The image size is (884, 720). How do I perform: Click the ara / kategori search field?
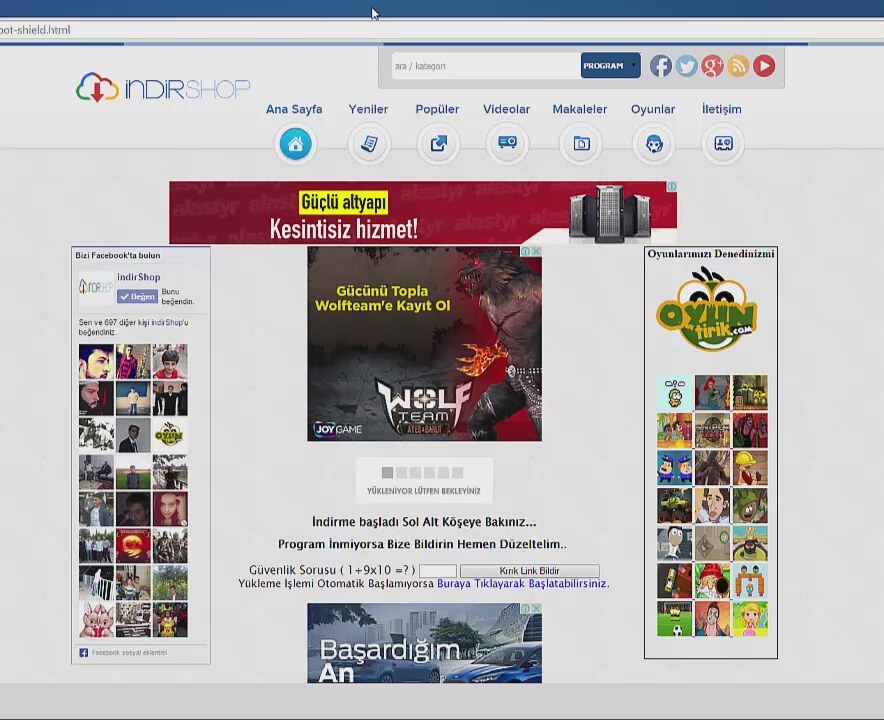[x=486, y=66]
